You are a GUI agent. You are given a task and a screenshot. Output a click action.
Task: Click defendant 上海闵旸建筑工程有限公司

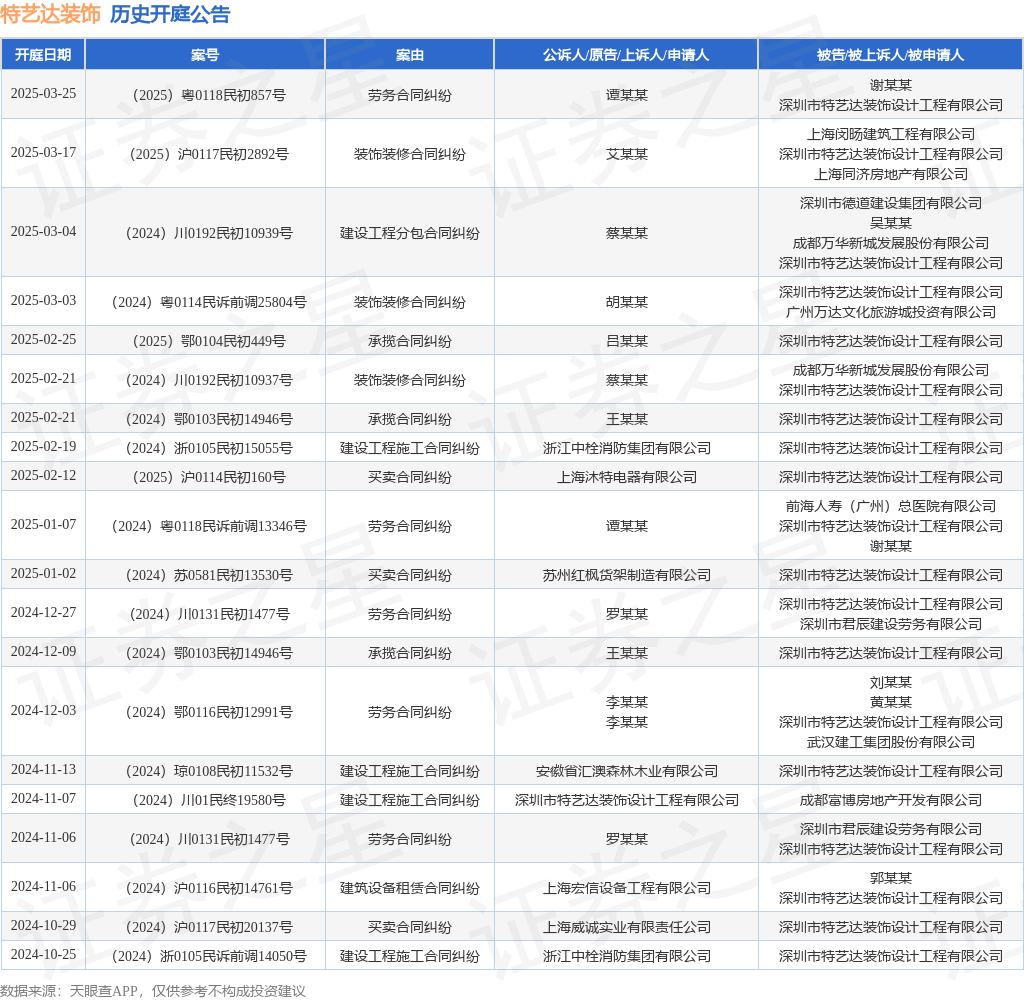click(890, 134)
